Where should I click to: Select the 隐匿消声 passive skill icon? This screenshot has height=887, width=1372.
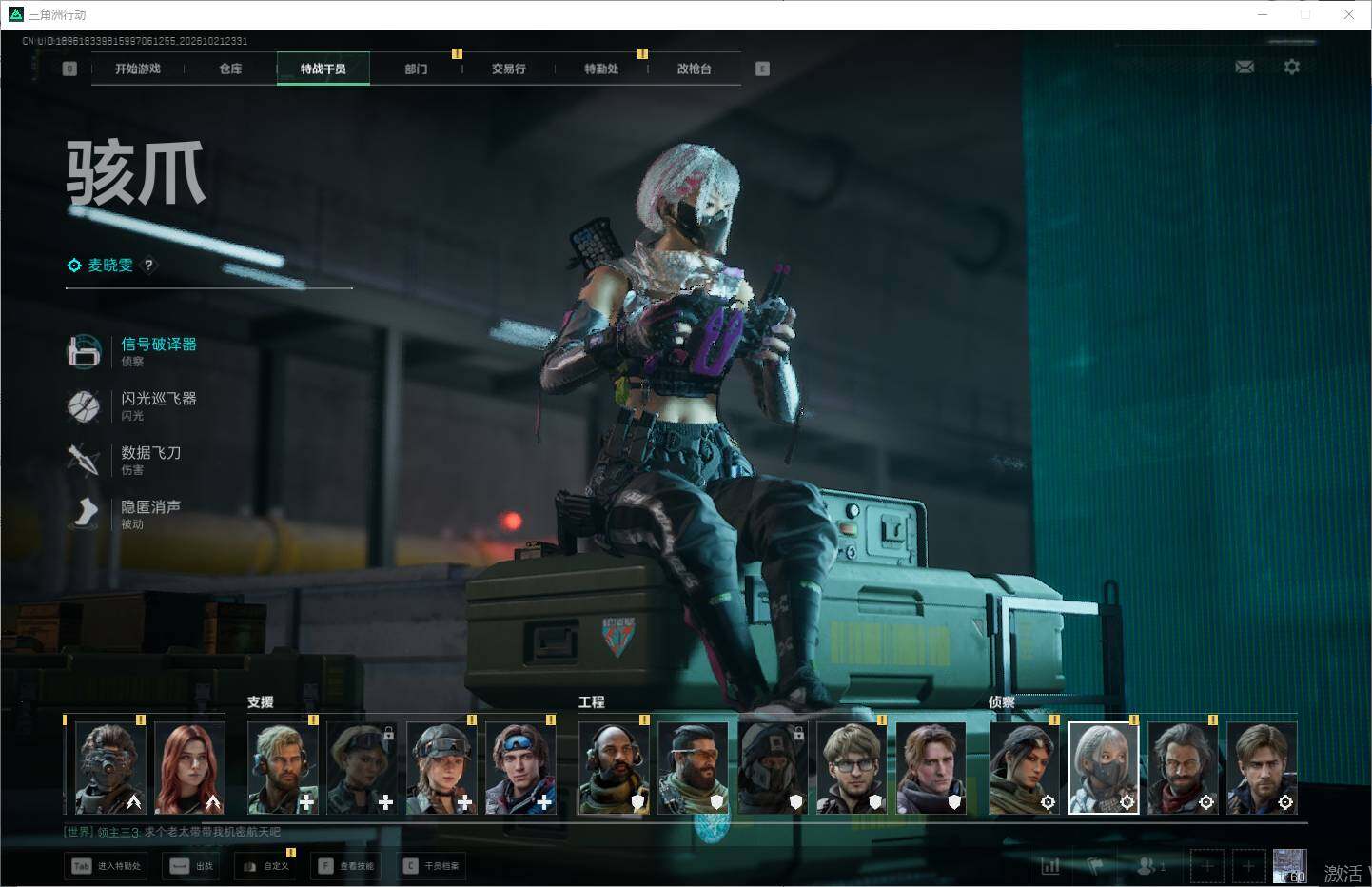click(84, 514)
